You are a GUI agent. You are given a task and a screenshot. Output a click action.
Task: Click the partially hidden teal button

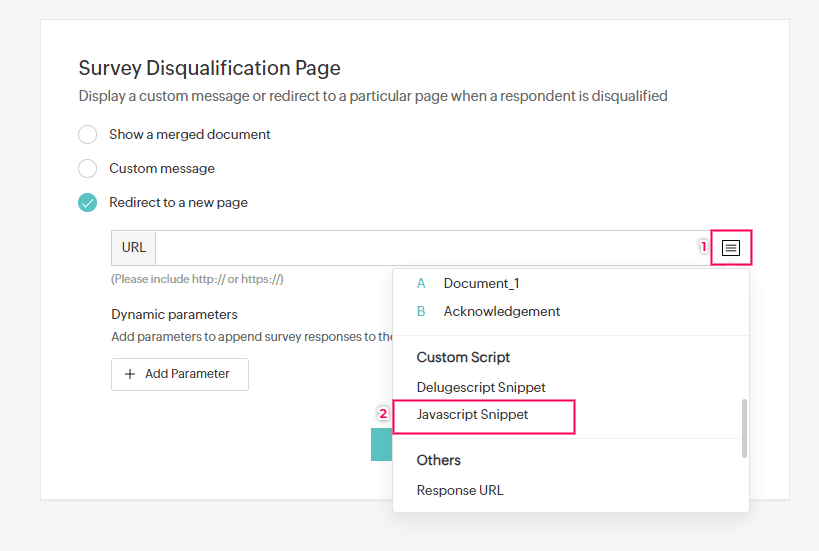(381, 446)
